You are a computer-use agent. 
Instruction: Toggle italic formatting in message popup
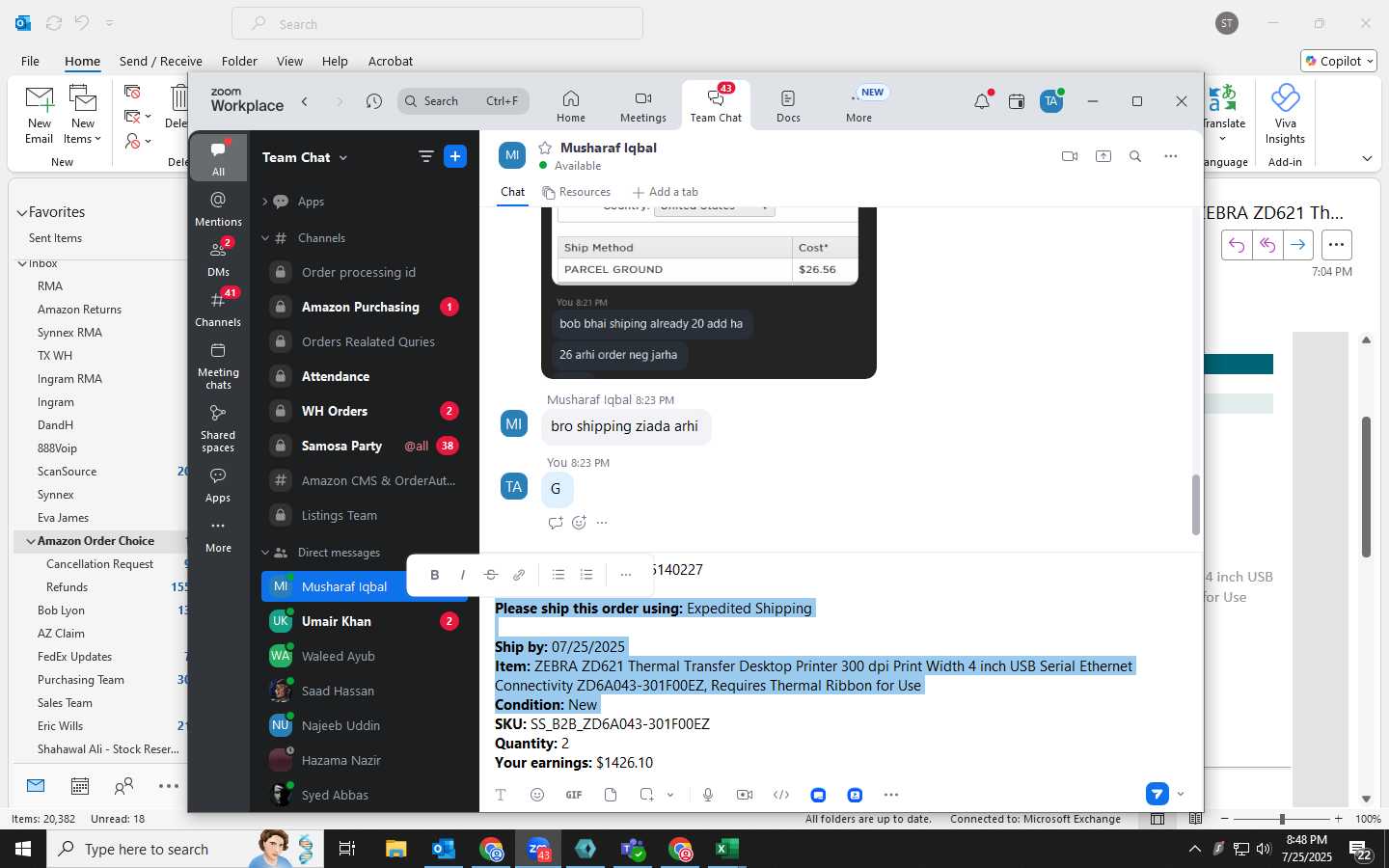463,575
